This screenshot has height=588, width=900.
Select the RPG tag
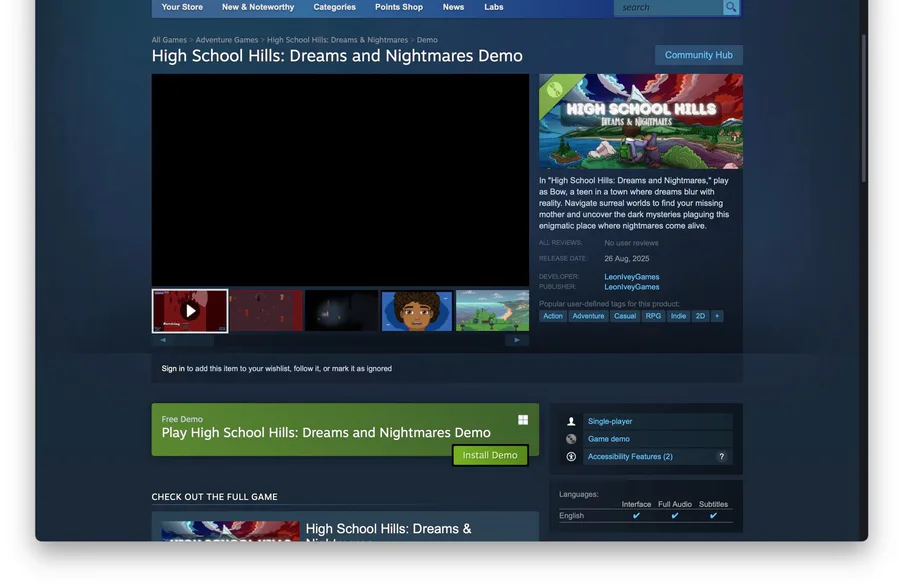point(653,316)
